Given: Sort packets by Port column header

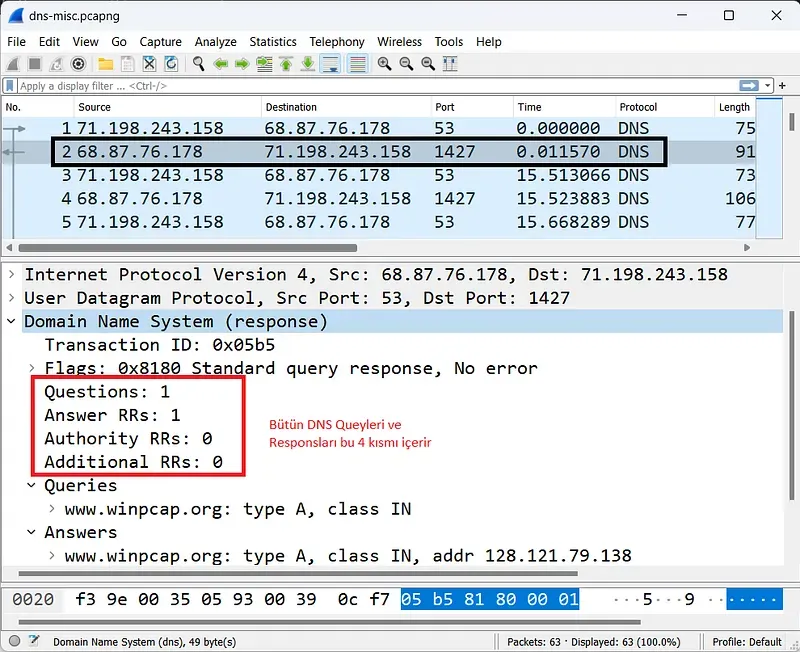Looking at the screenshot, I should (x=472, y=107).
